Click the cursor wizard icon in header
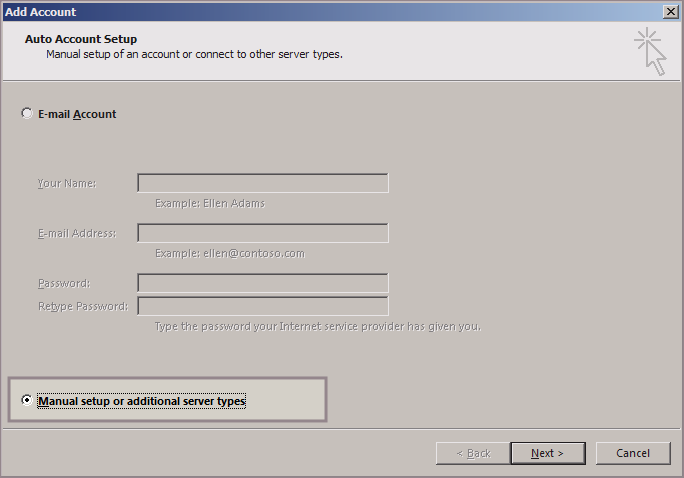This screenshot has height=478, width=684. coord(650,51)
